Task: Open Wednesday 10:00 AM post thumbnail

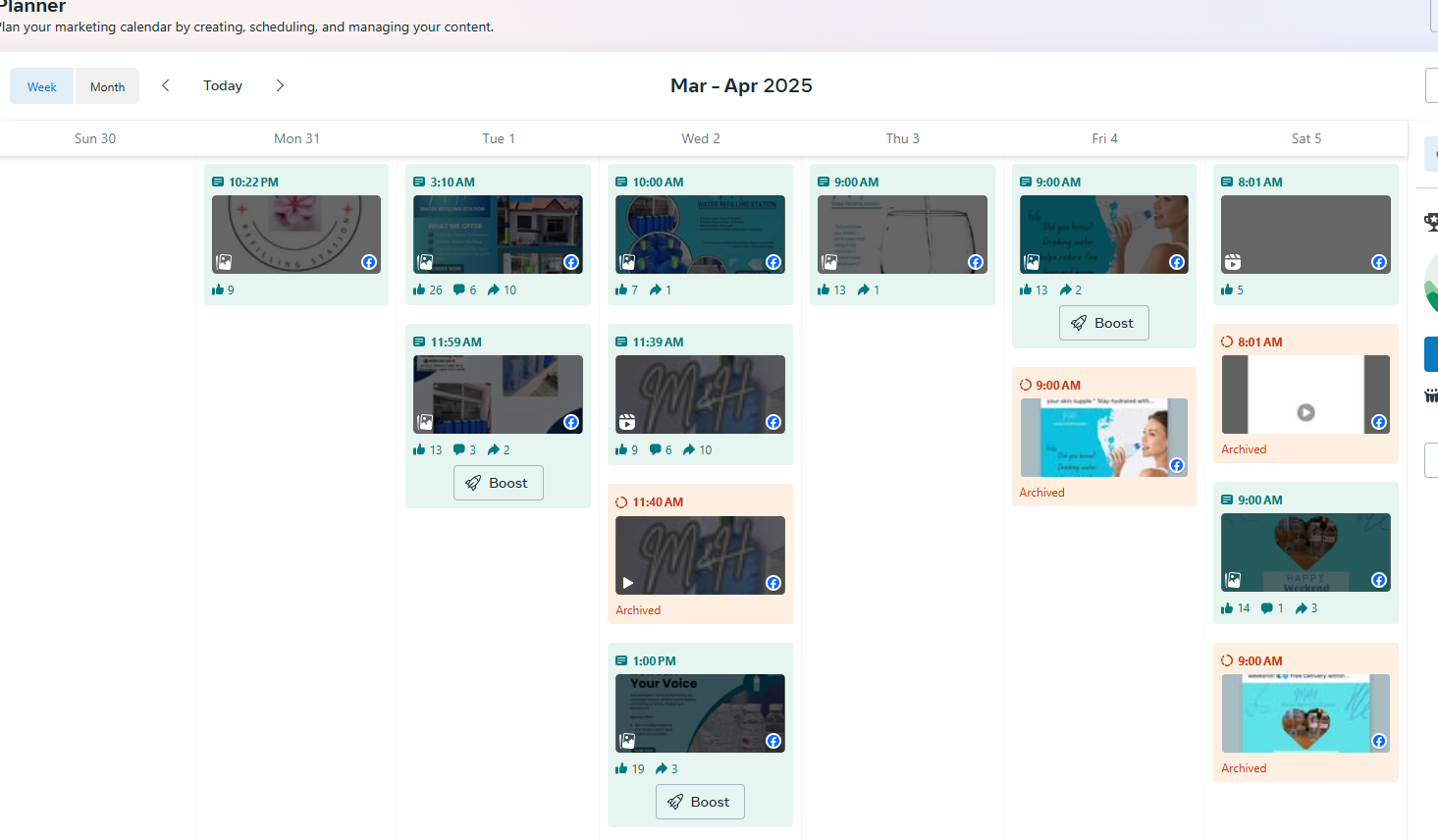Action: [x=700, y=235]
